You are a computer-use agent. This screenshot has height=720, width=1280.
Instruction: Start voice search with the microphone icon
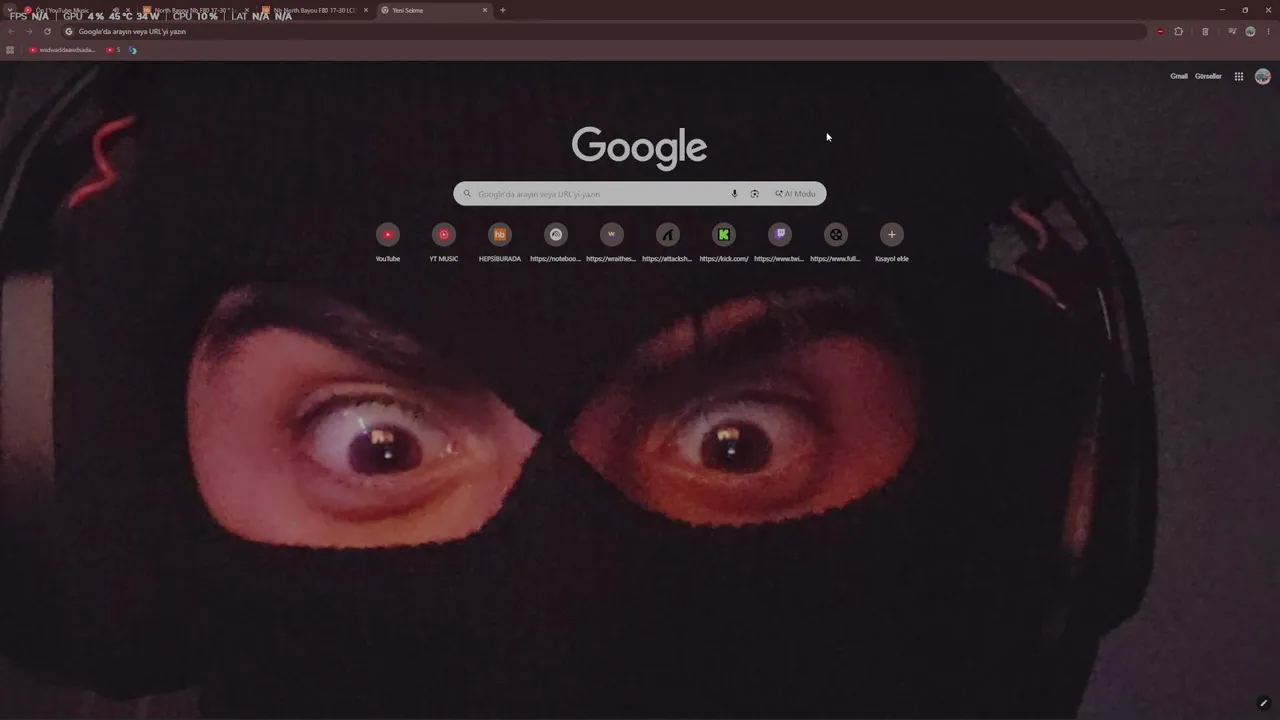pyautogui.click(x=734, y=194)
